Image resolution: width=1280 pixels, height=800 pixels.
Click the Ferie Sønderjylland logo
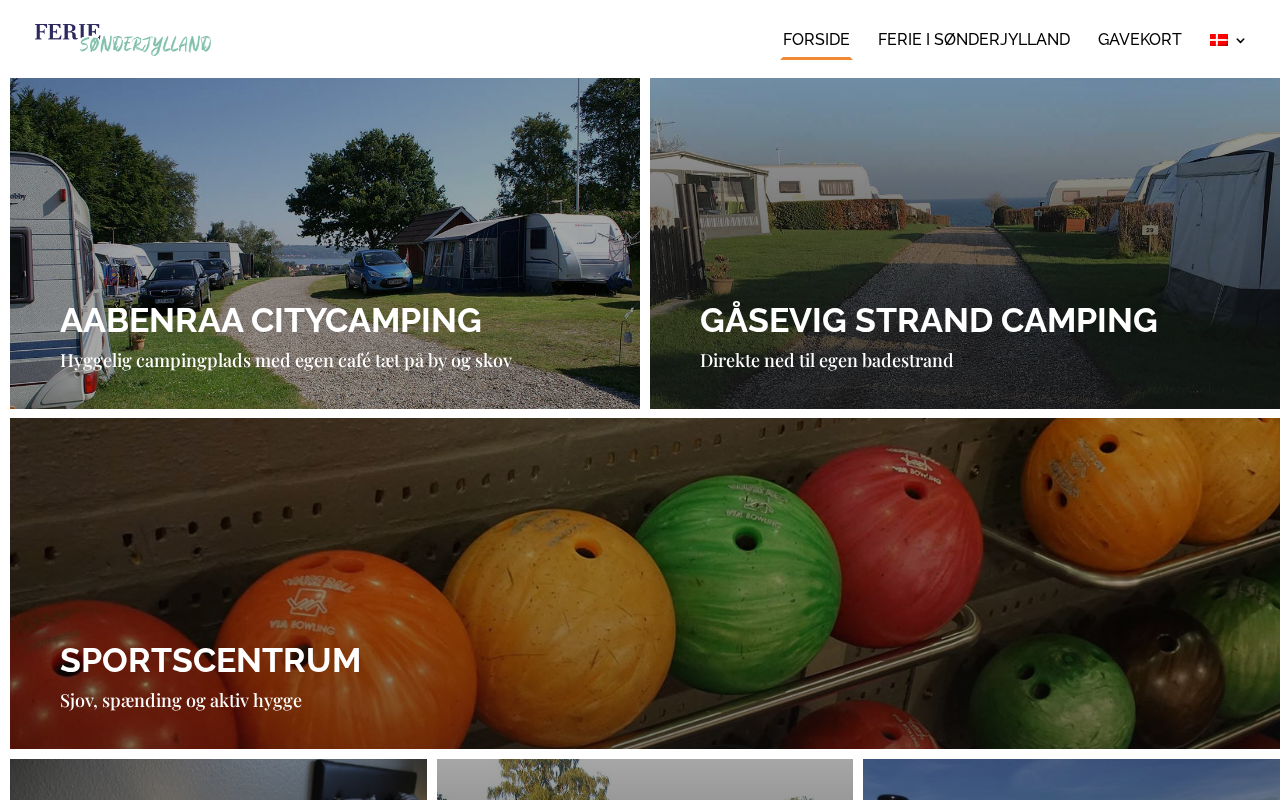coord(123,39)
